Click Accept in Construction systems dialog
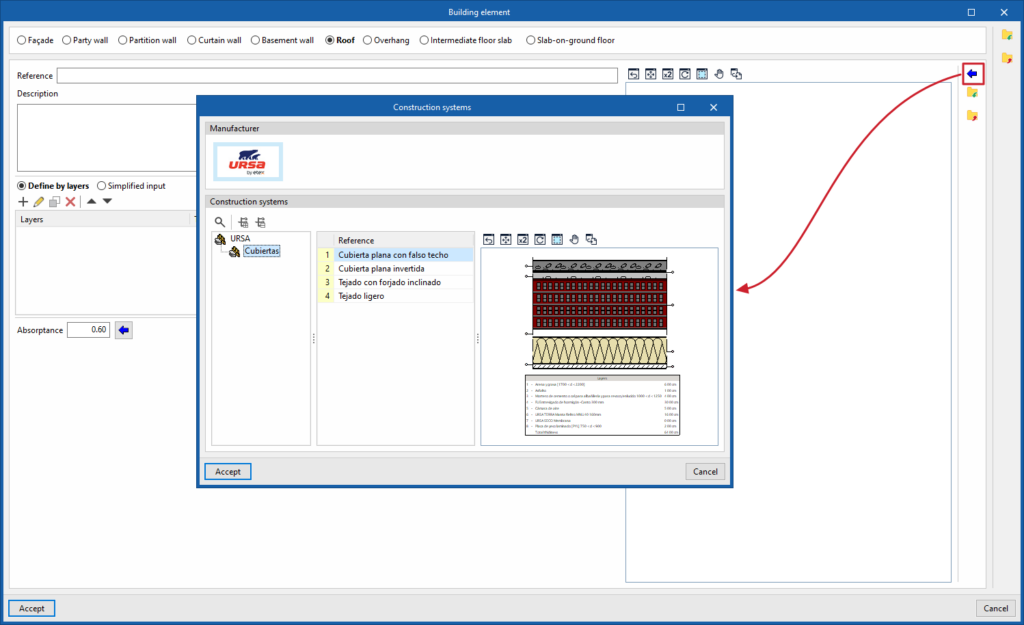The height and width of the screenshot is (625, 1024). pyautogui.click(x=228, y=472)
